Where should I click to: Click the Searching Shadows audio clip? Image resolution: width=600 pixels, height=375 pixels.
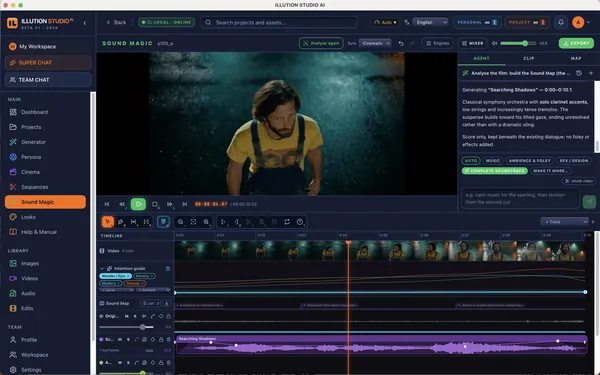coord(381,345)
